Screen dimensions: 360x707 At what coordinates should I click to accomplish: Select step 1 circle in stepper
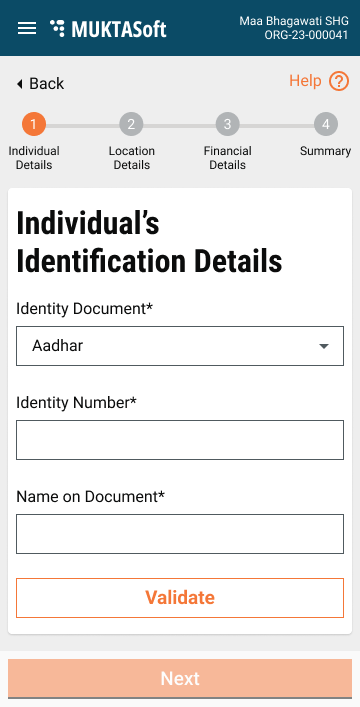coord(34,124)
